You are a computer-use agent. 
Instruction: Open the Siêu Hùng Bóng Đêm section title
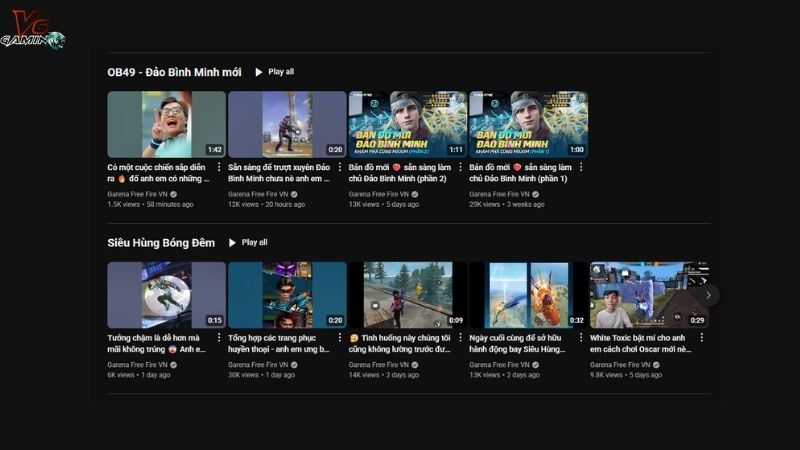(x=161, y=243)
